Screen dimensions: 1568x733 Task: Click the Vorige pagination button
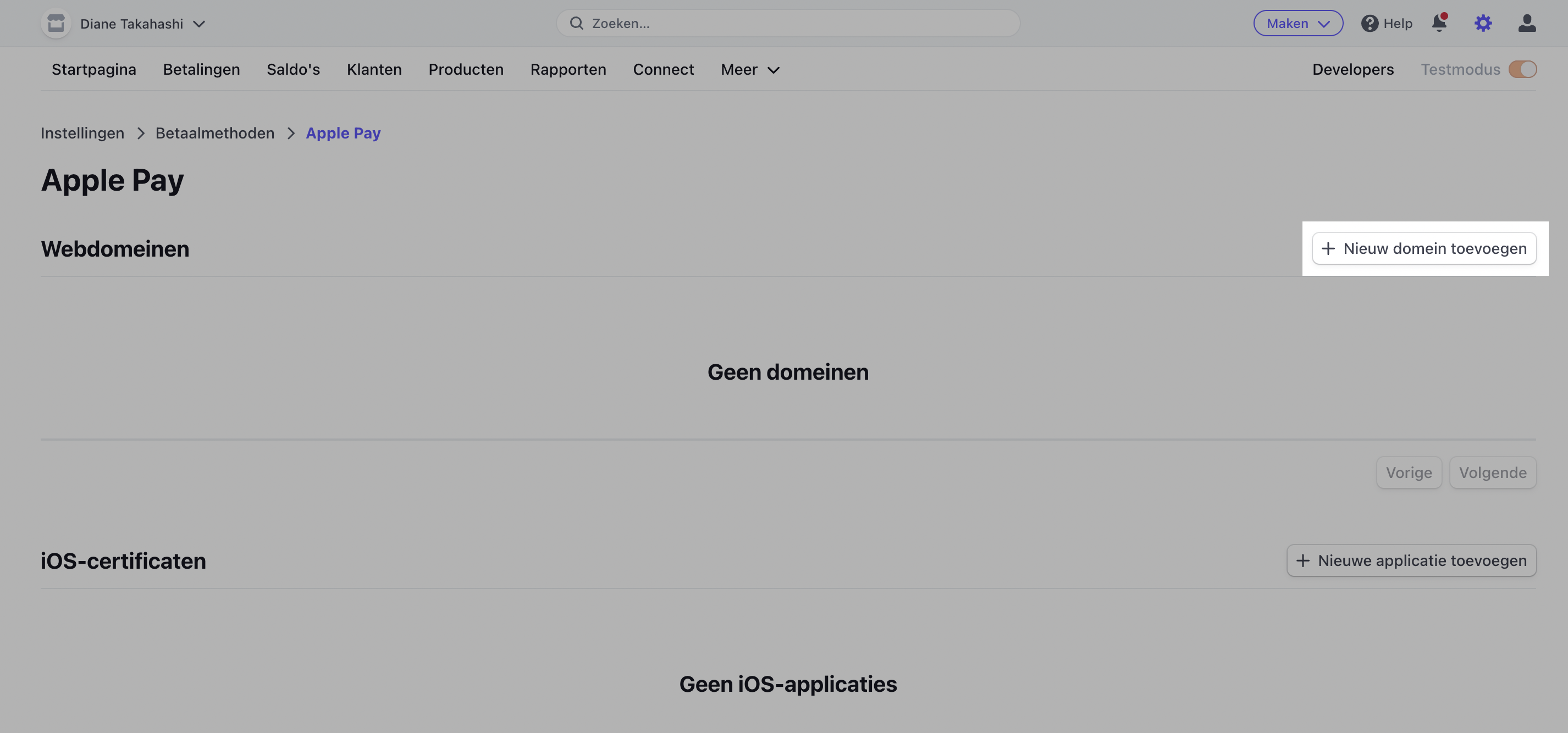coord(1409,473)
